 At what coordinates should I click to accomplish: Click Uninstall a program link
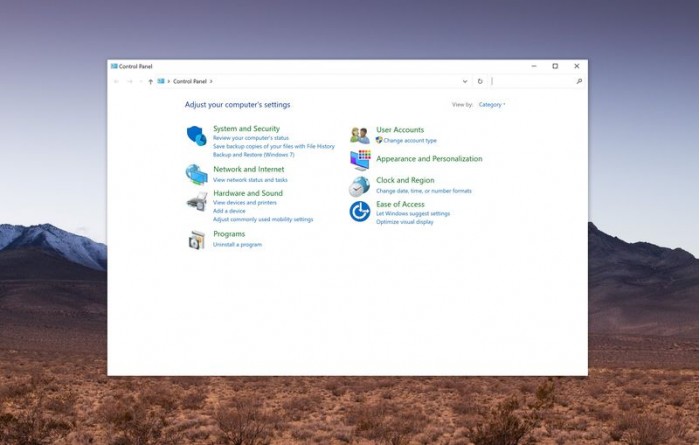[237, 245]
